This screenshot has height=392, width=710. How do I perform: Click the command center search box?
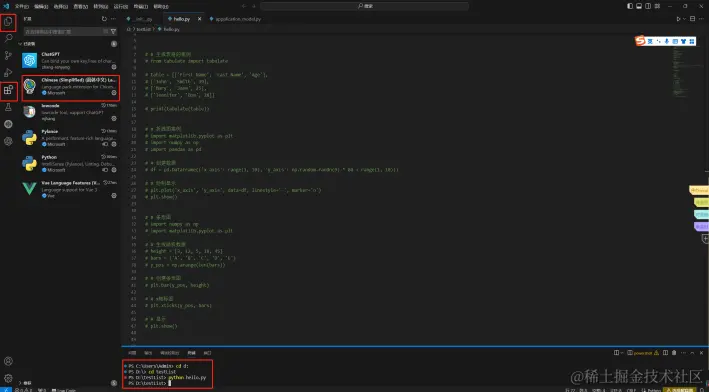[x=365, y=6]
